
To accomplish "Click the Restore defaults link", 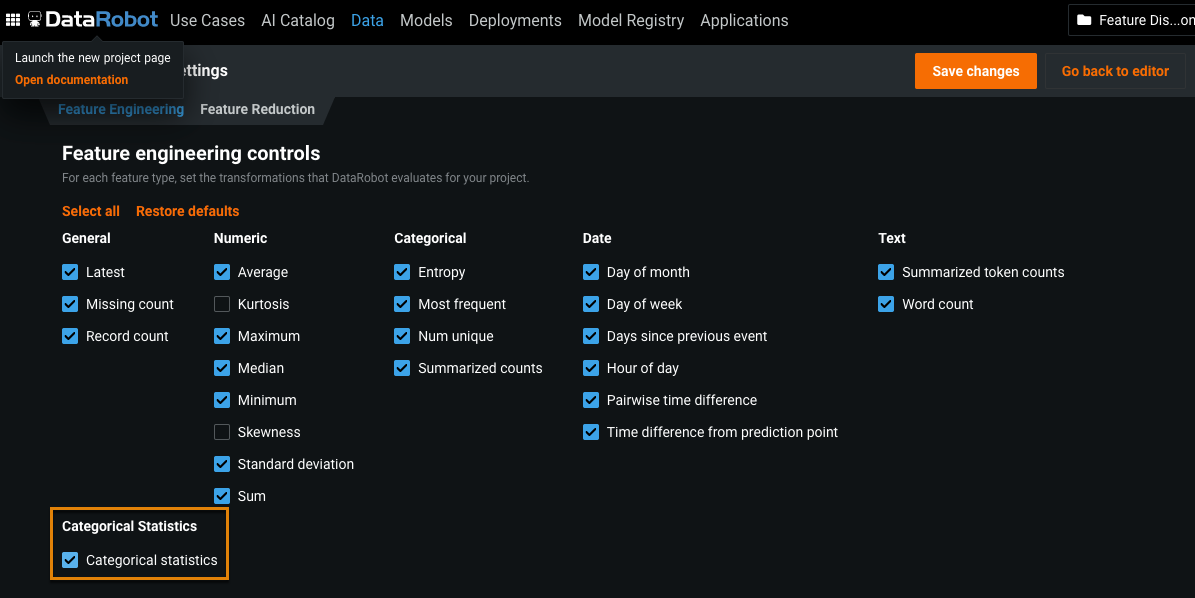I will (x=187, y=211).
